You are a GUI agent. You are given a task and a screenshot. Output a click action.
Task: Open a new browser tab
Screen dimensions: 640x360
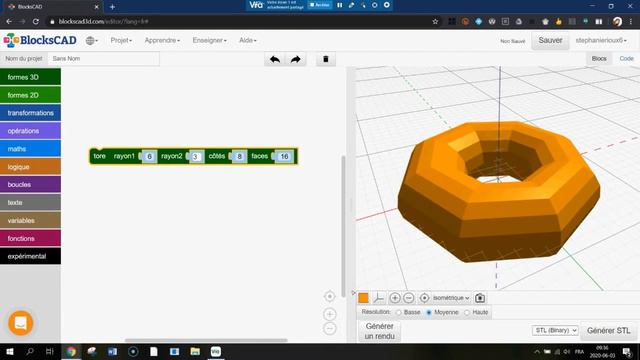tap(112, 7)
